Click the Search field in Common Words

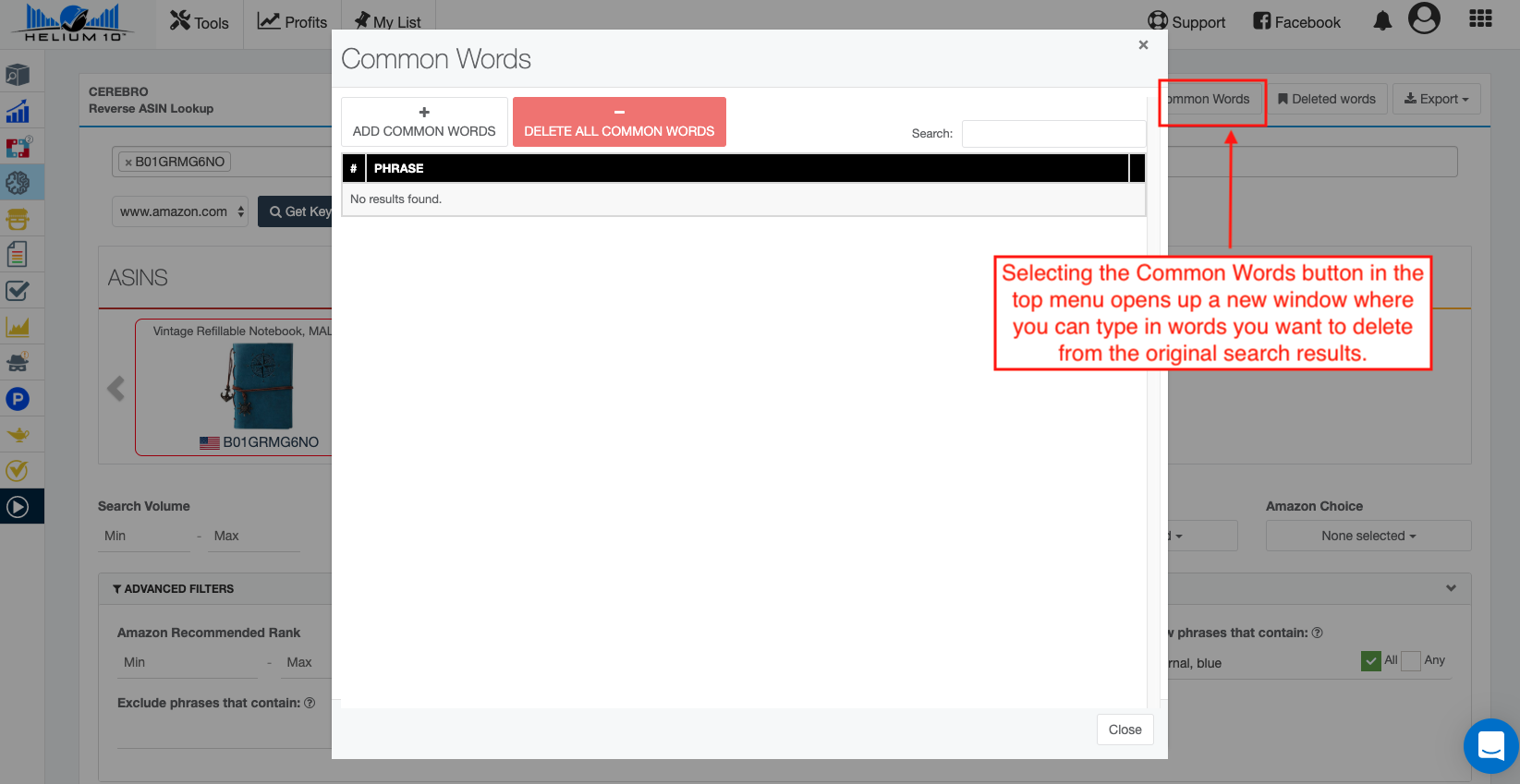click(x=1053, y=134)
